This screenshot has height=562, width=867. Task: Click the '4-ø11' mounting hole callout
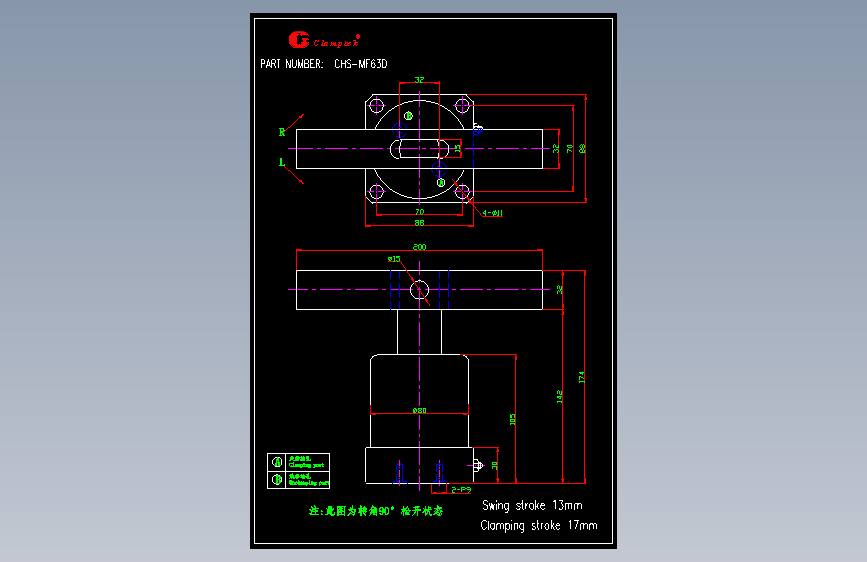pyautogui.click(x=492, y=213)
